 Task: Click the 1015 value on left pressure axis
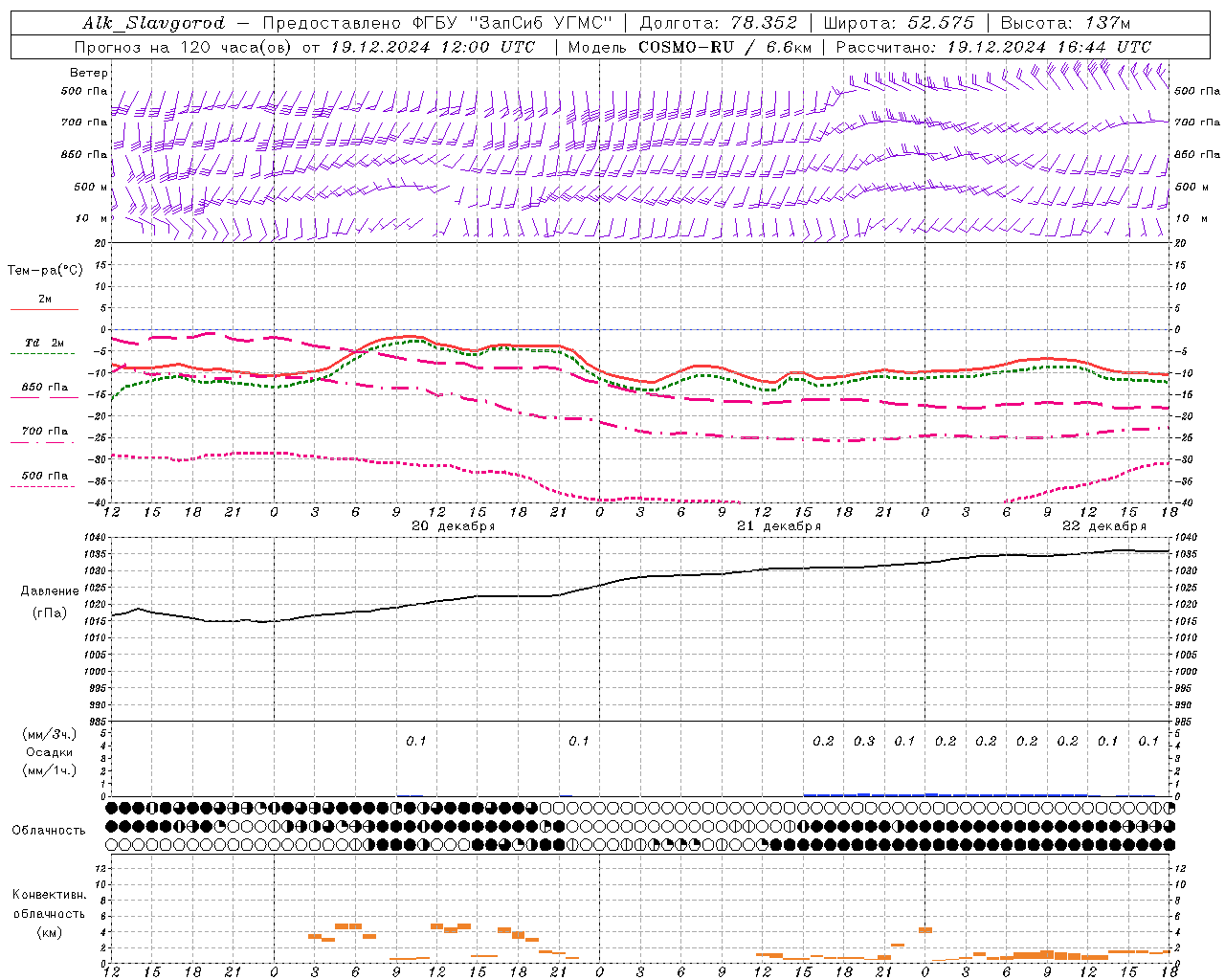(x=97, y=621)
